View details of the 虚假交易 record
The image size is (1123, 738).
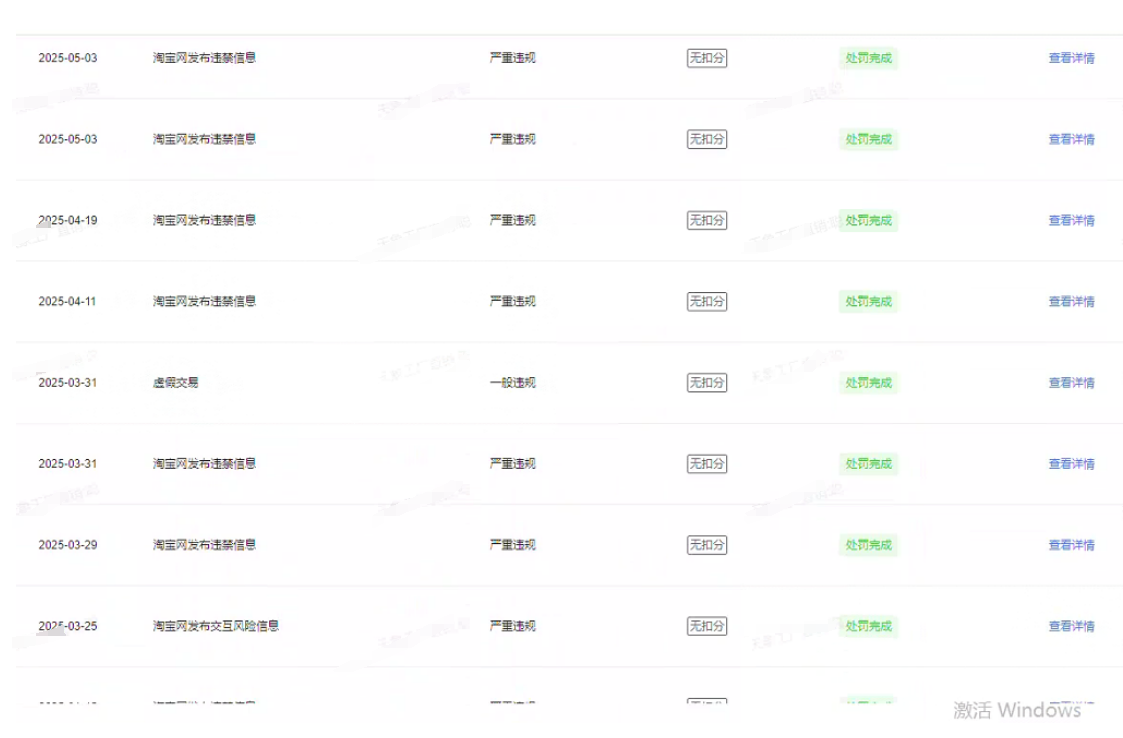click(1071, 382)
